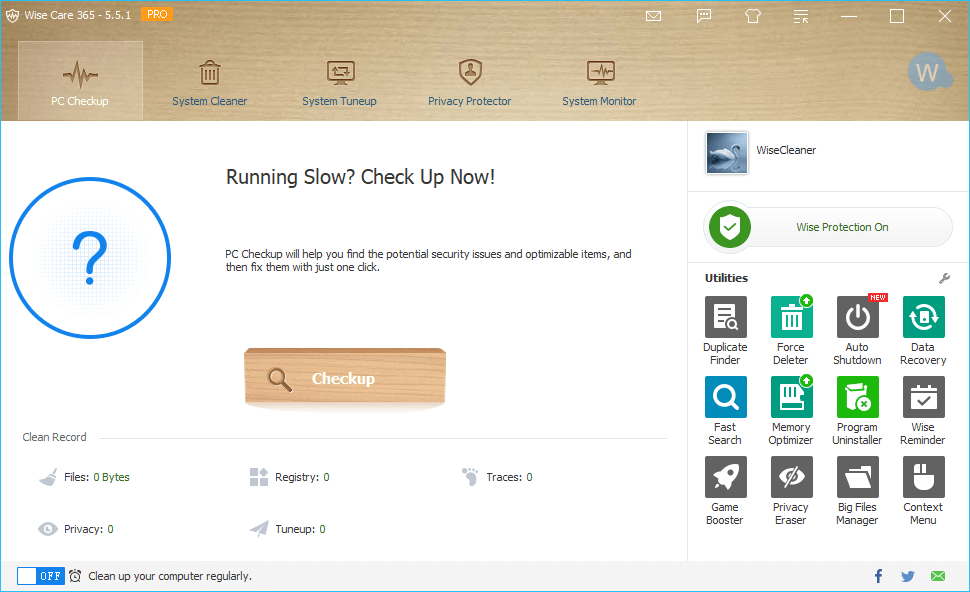Viewport: 970px width, 592px height.
Task: Toggle the scheduled cleanup OFF switch
Action: point(41,576)
